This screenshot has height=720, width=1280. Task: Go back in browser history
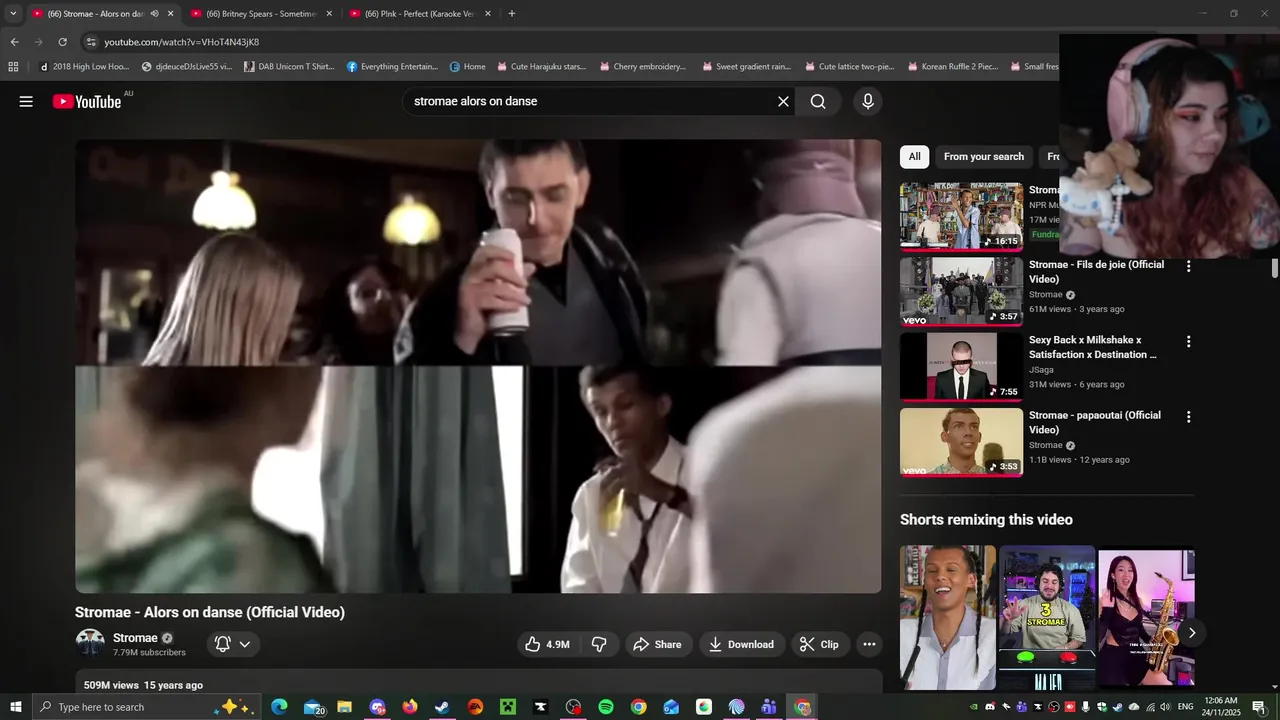[x=14, y=42]
